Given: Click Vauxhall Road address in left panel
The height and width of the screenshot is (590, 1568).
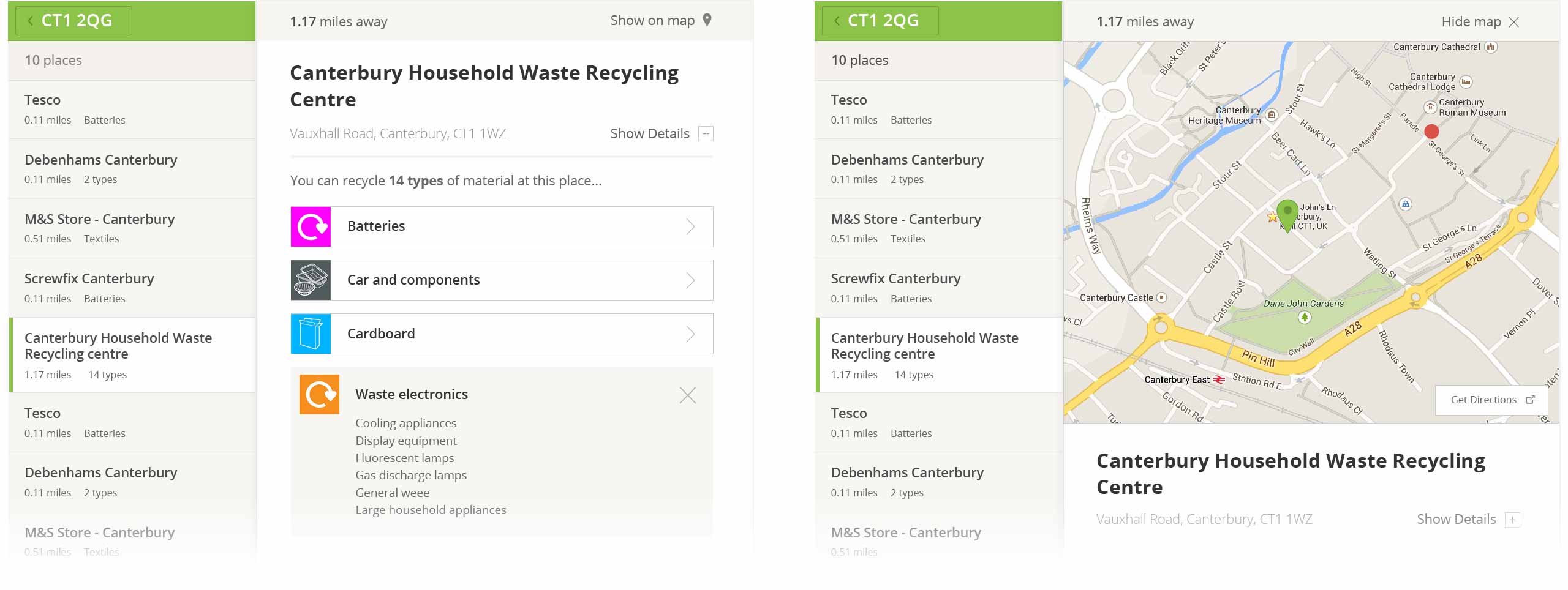Looking at the screenshot, I should [x=398, y=134].
